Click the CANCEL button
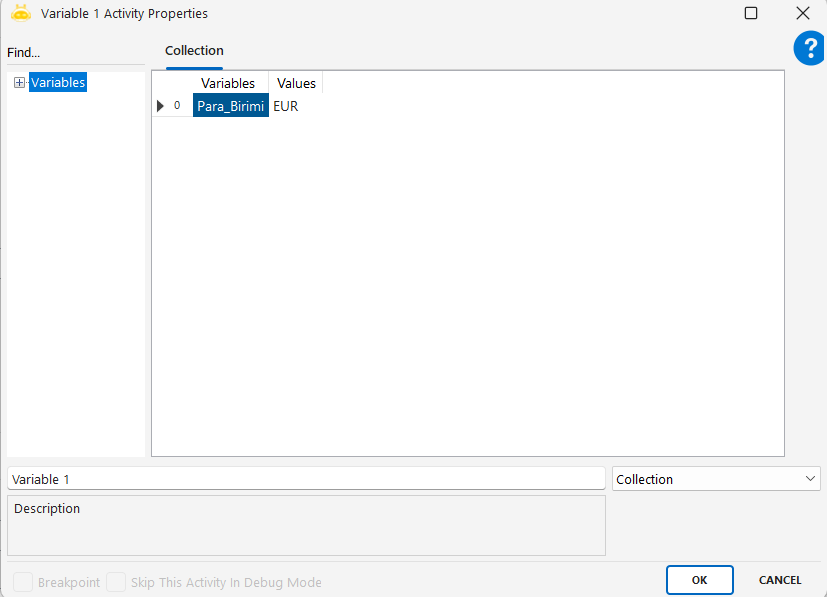 pos(780,580)
